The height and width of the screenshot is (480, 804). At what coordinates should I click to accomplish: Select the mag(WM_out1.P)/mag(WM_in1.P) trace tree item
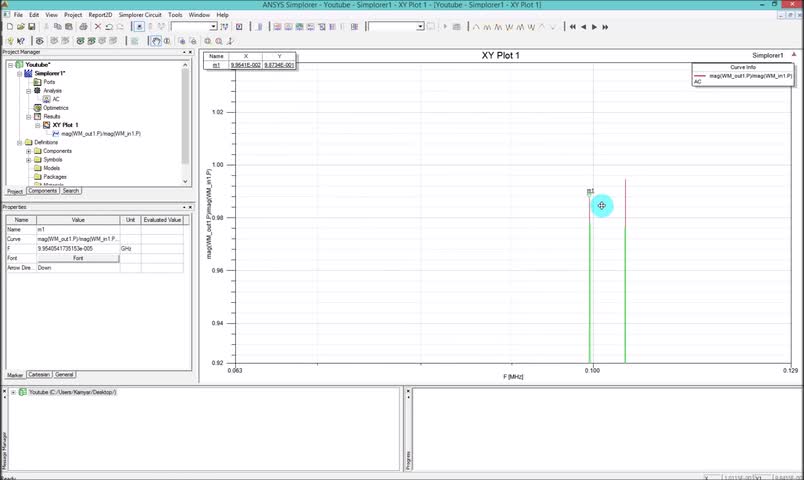tap(100, 134)
